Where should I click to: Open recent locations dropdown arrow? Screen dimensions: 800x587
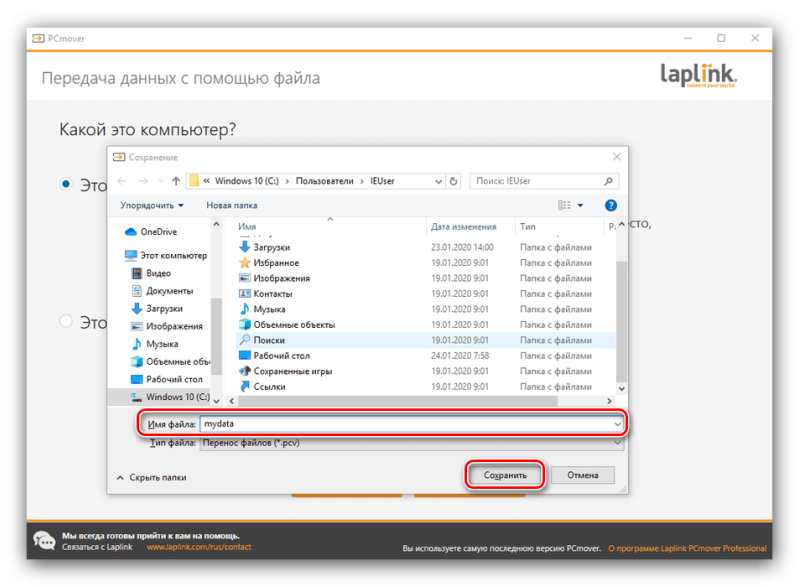(x=160, y=181)
